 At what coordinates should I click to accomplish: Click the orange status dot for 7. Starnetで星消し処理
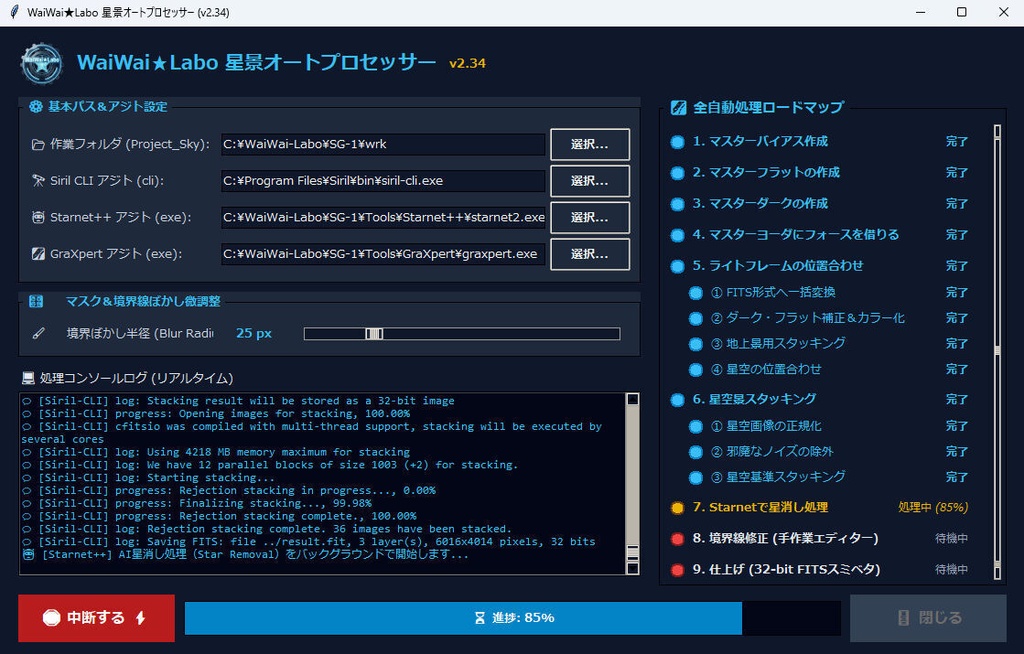[677, 508]
